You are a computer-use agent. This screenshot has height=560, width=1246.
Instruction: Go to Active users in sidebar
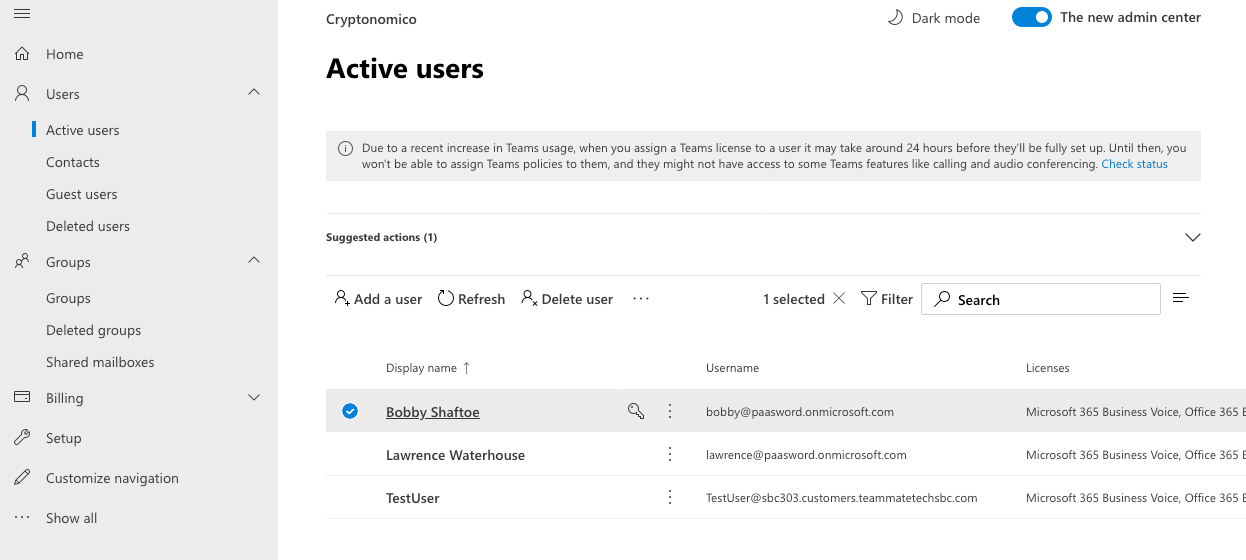83,130
